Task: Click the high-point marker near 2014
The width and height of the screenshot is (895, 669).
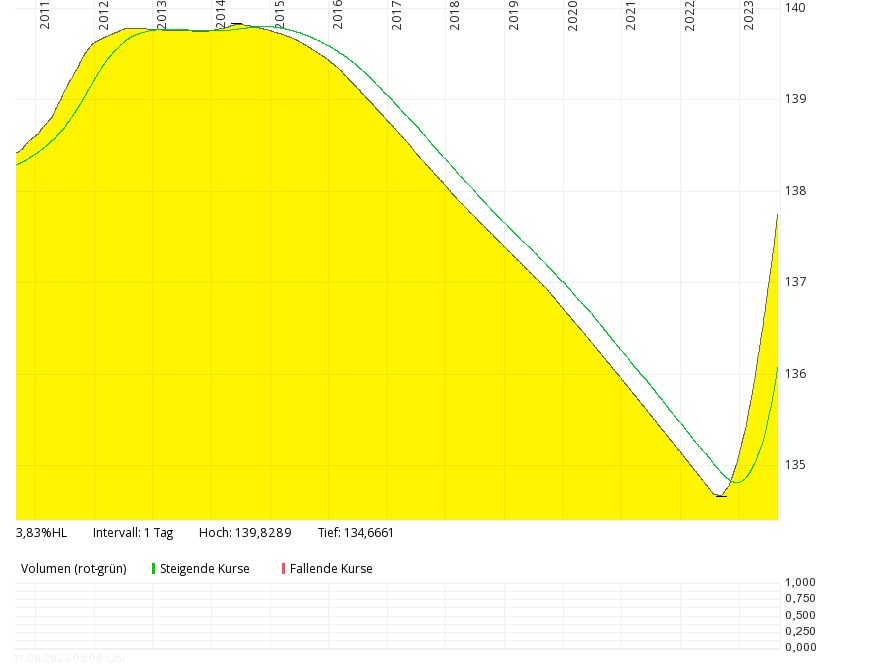Action: (236, 24)
